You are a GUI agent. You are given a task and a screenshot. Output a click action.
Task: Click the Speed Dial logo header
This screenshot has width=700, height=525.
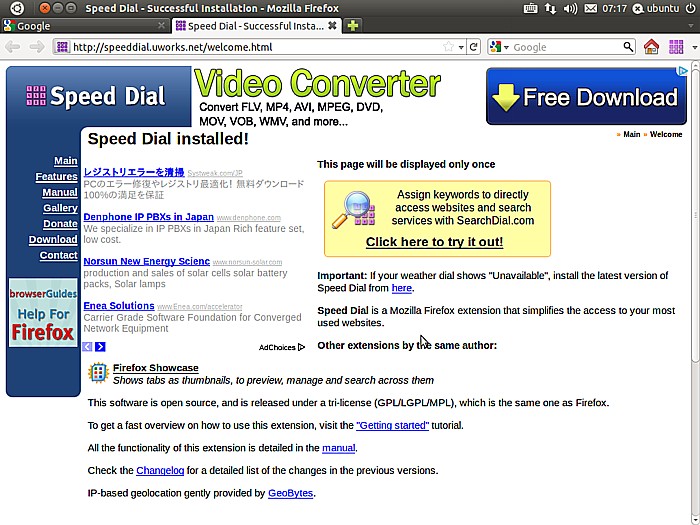tap(96, 96)
